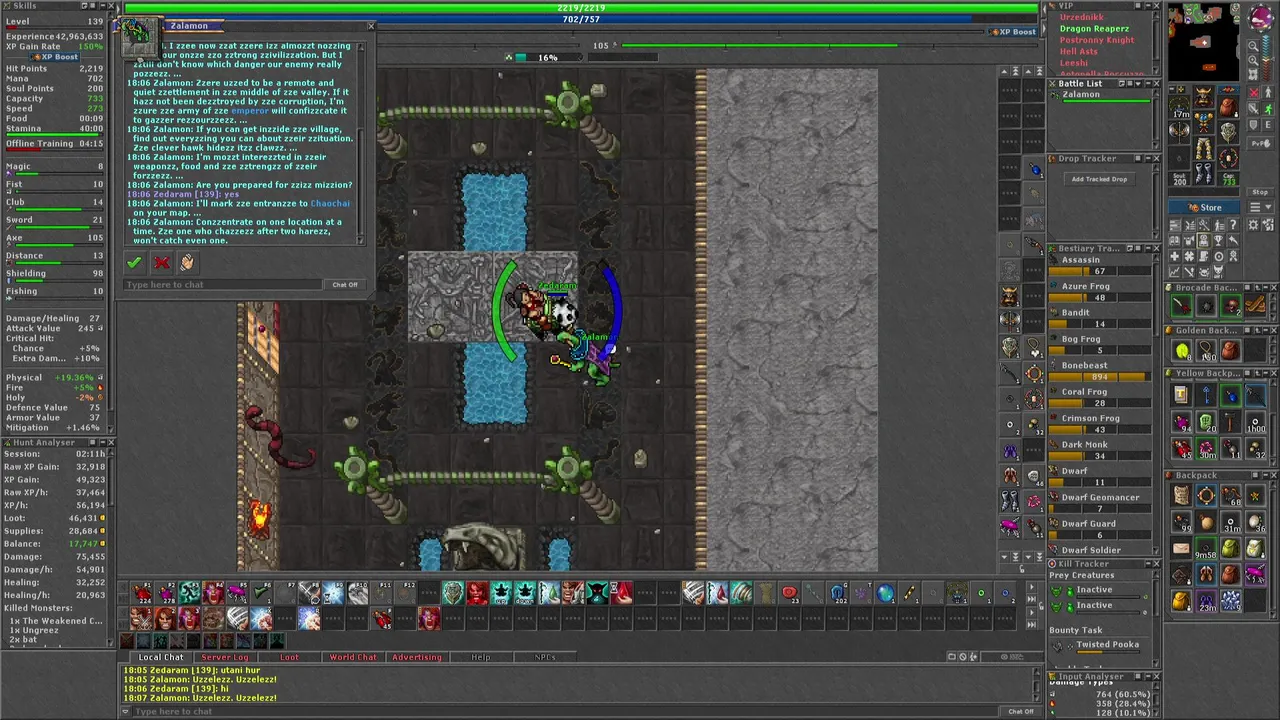Switch to the Server Log tab
1280x720 pixels.
point(225,657)
